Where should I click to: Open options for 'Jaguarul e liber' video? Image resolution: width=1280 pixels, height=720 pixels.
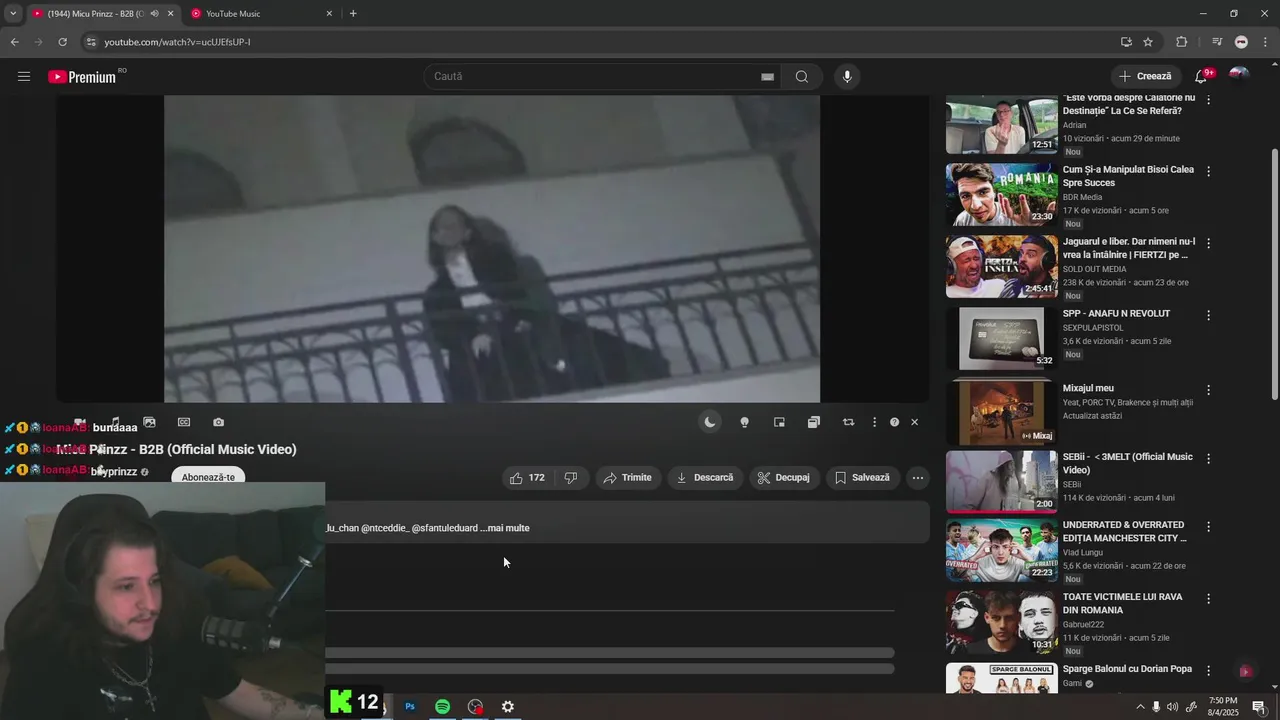[1208, 243]
